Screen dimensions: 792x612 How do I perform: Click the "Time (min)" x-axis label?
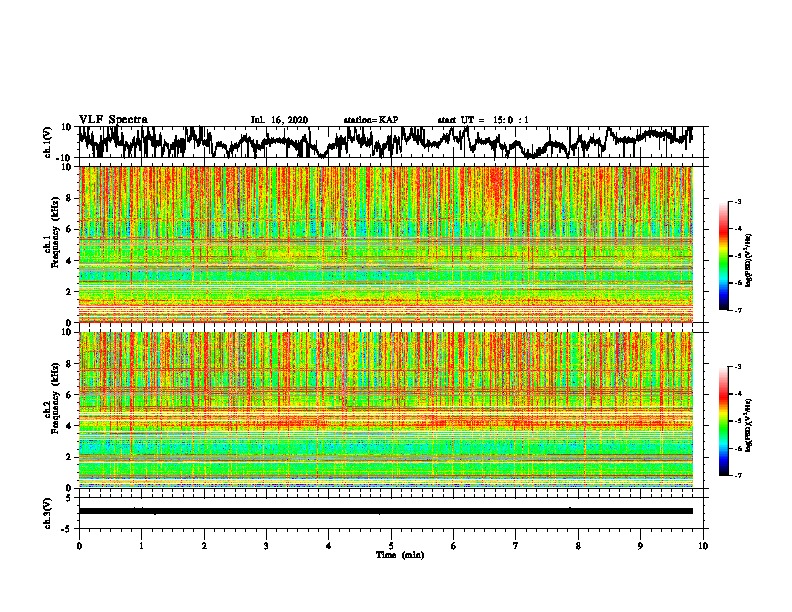[x=400, y=555]
